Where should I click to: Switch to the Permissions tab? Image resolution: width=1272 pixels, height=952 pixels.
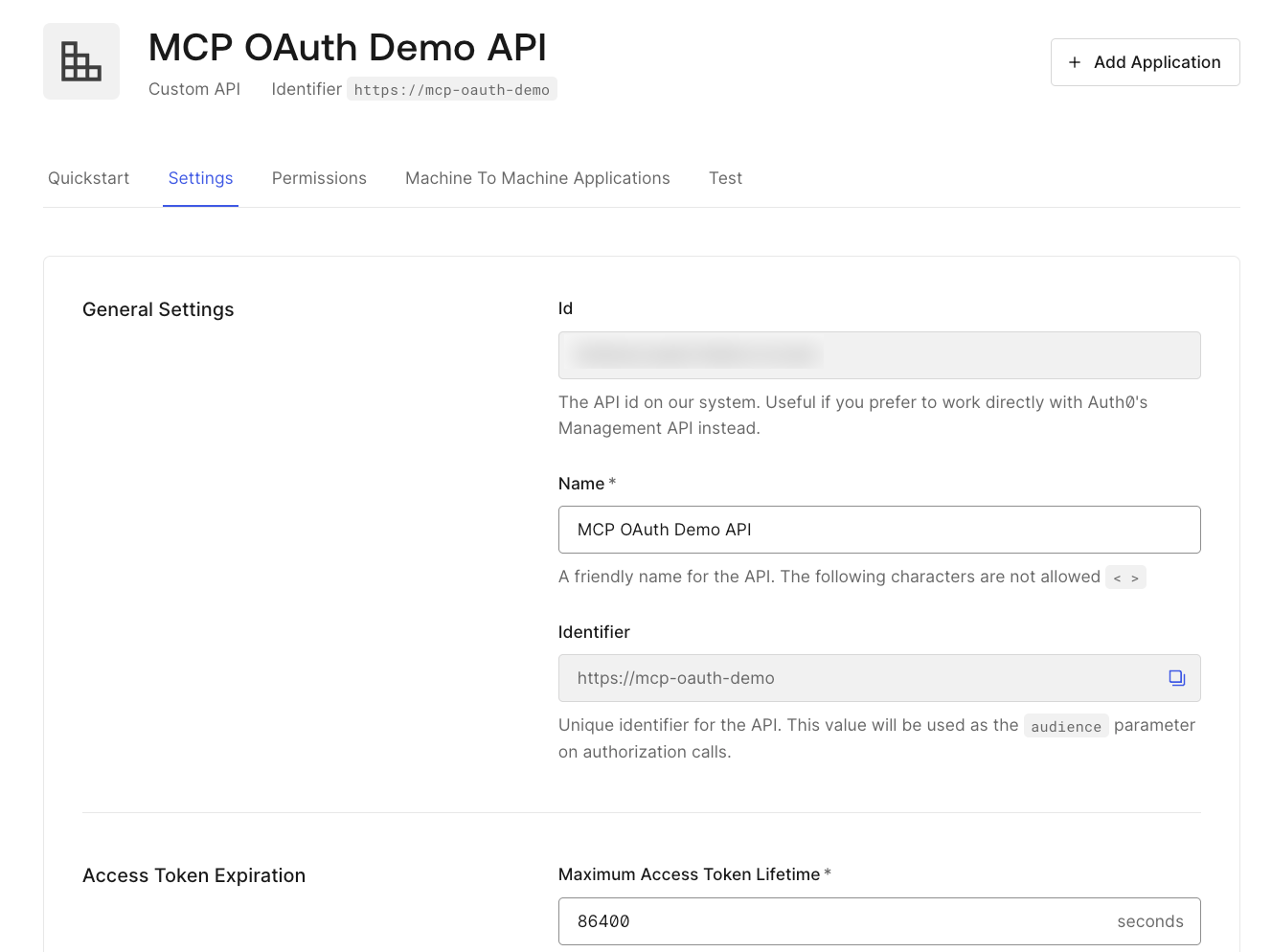point(319,178)
